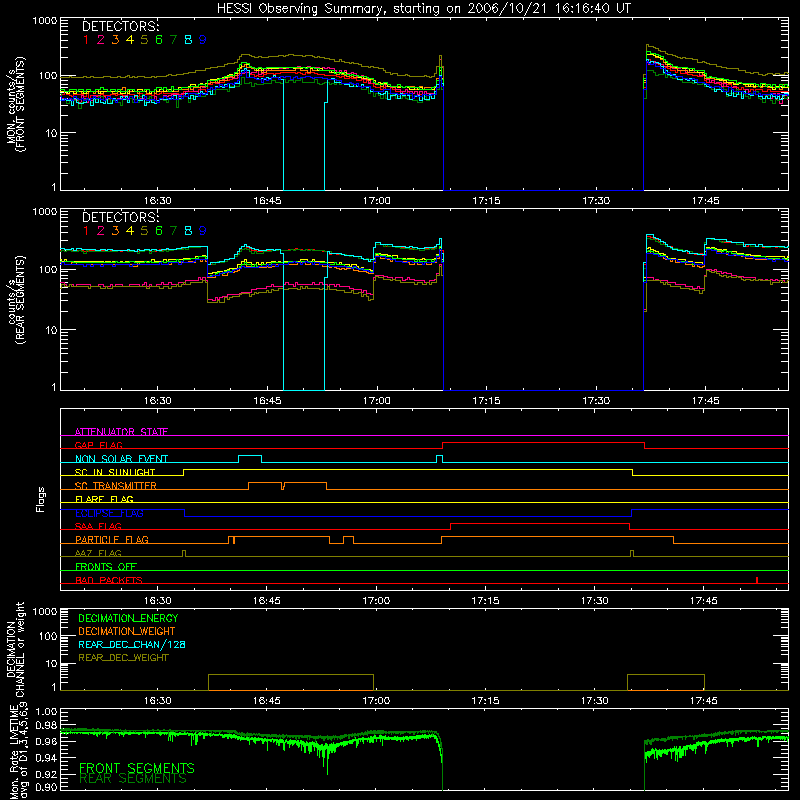The image size is (800, 800).
Task: Click detector 4 in front segments legend
Action: [130, 40]
